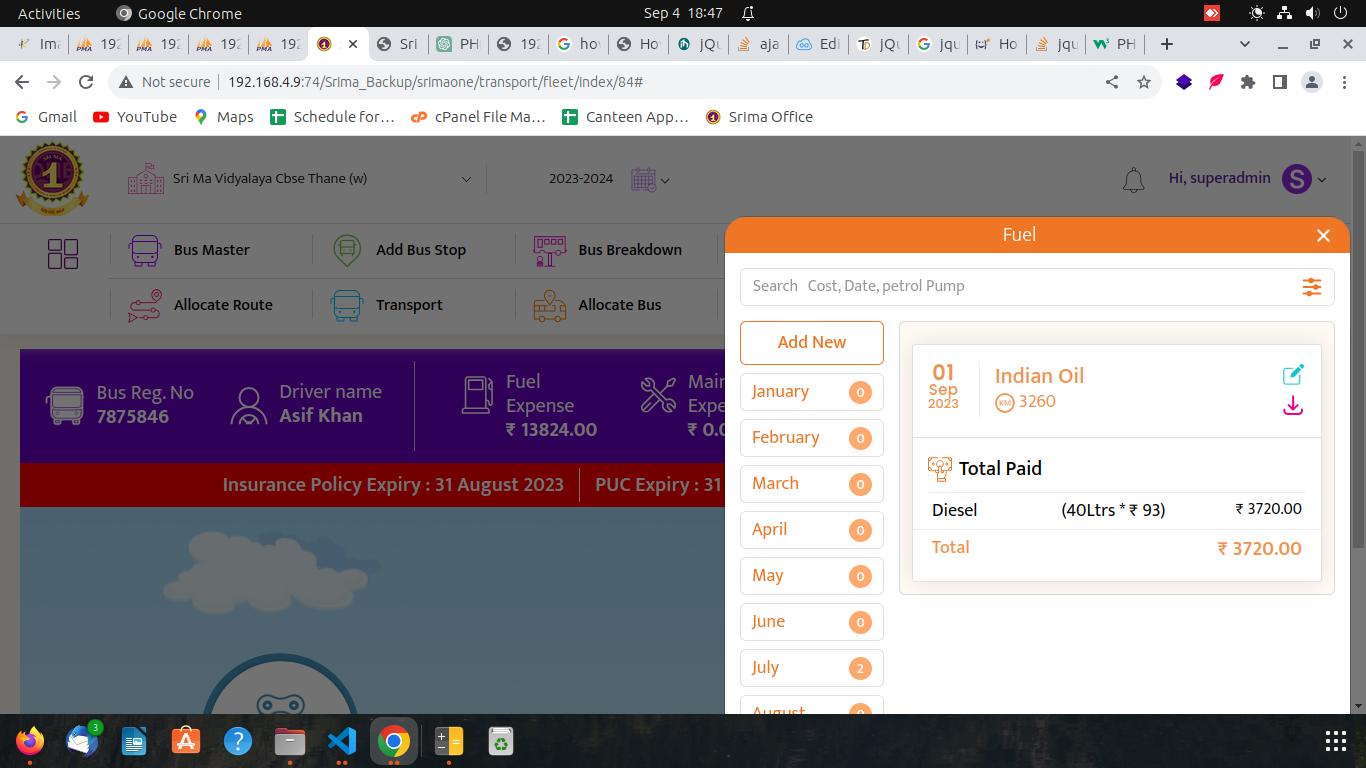Viewport: 1366px width, 768px height.
Task: Select February in the month list
Action: pos(812,438)
